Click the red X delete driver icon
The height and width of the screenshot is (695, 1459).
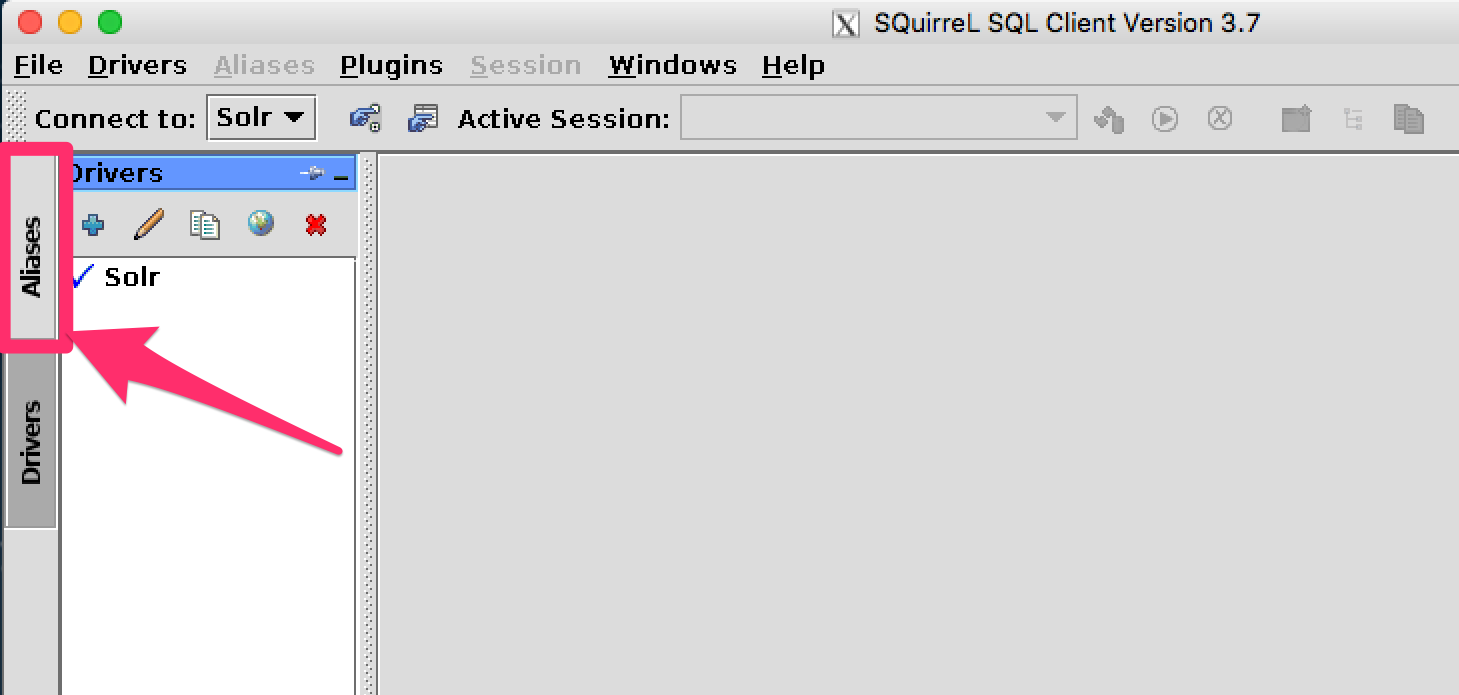(x=316, y=225)
